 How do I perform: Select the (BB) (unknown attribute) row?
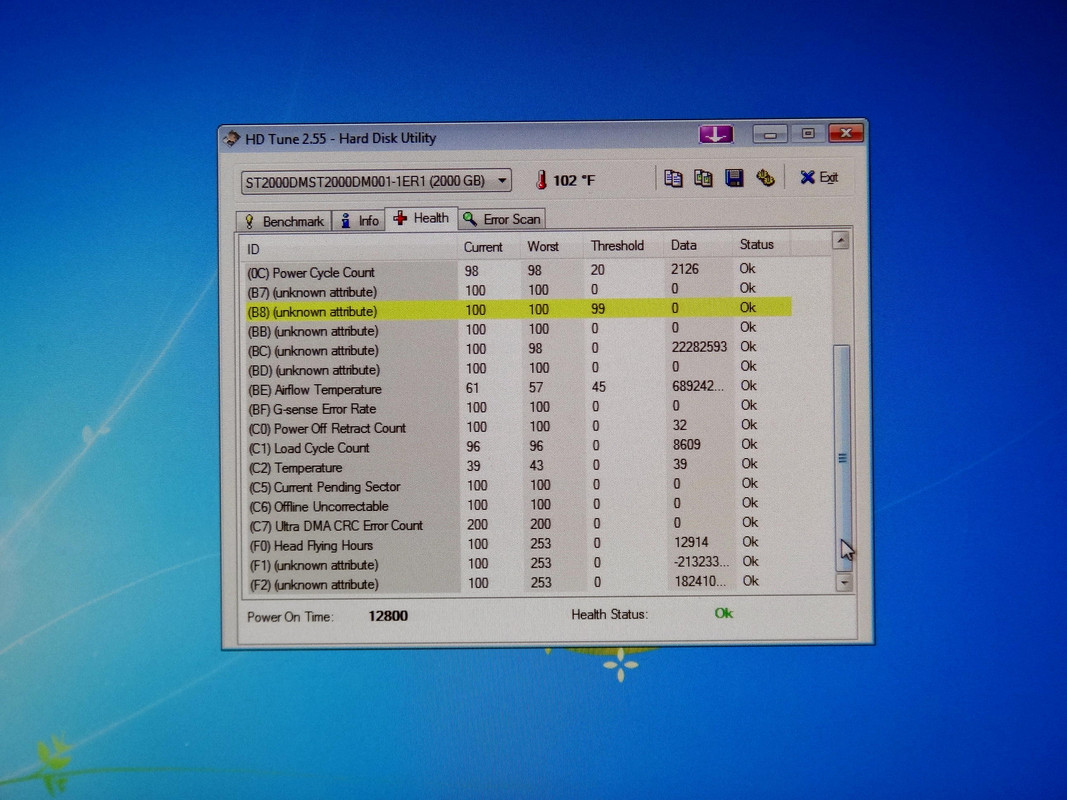point(518,329)
